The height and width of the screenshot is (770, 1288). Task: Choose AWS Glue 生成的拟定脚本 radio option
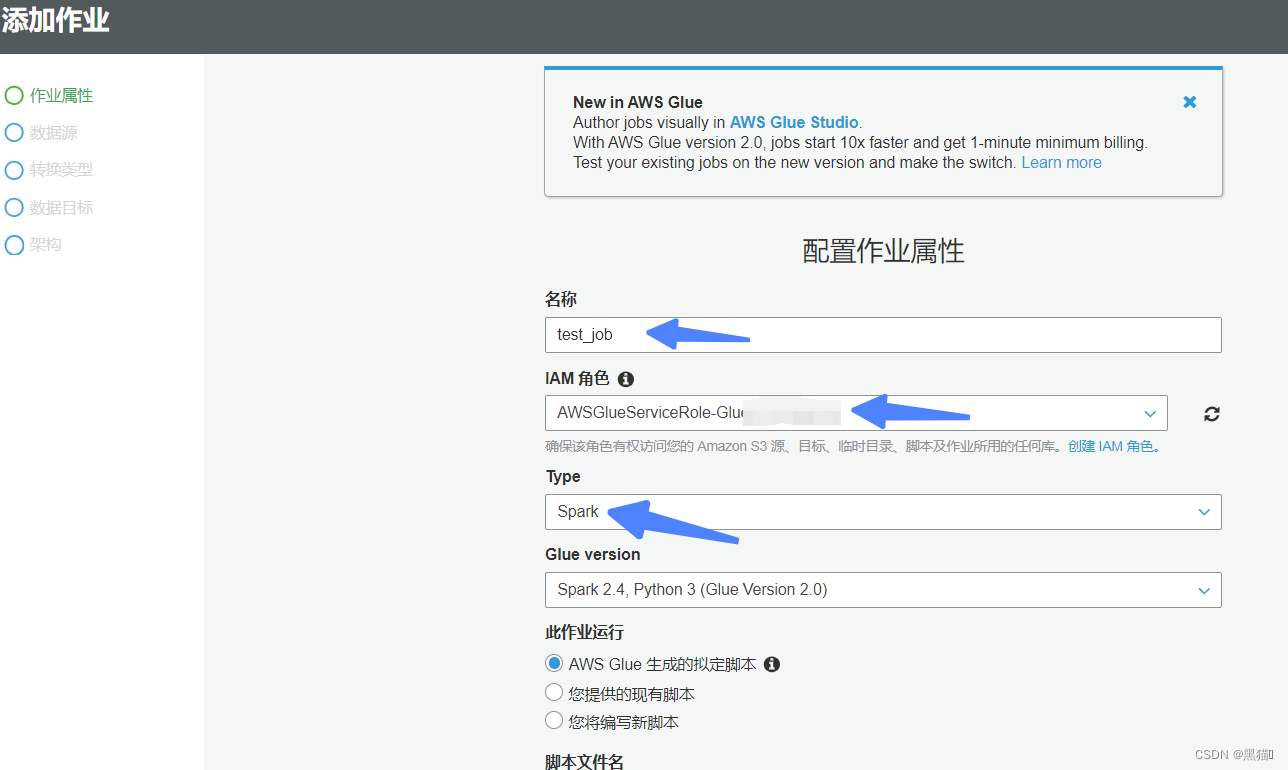(x=554, y=663)
